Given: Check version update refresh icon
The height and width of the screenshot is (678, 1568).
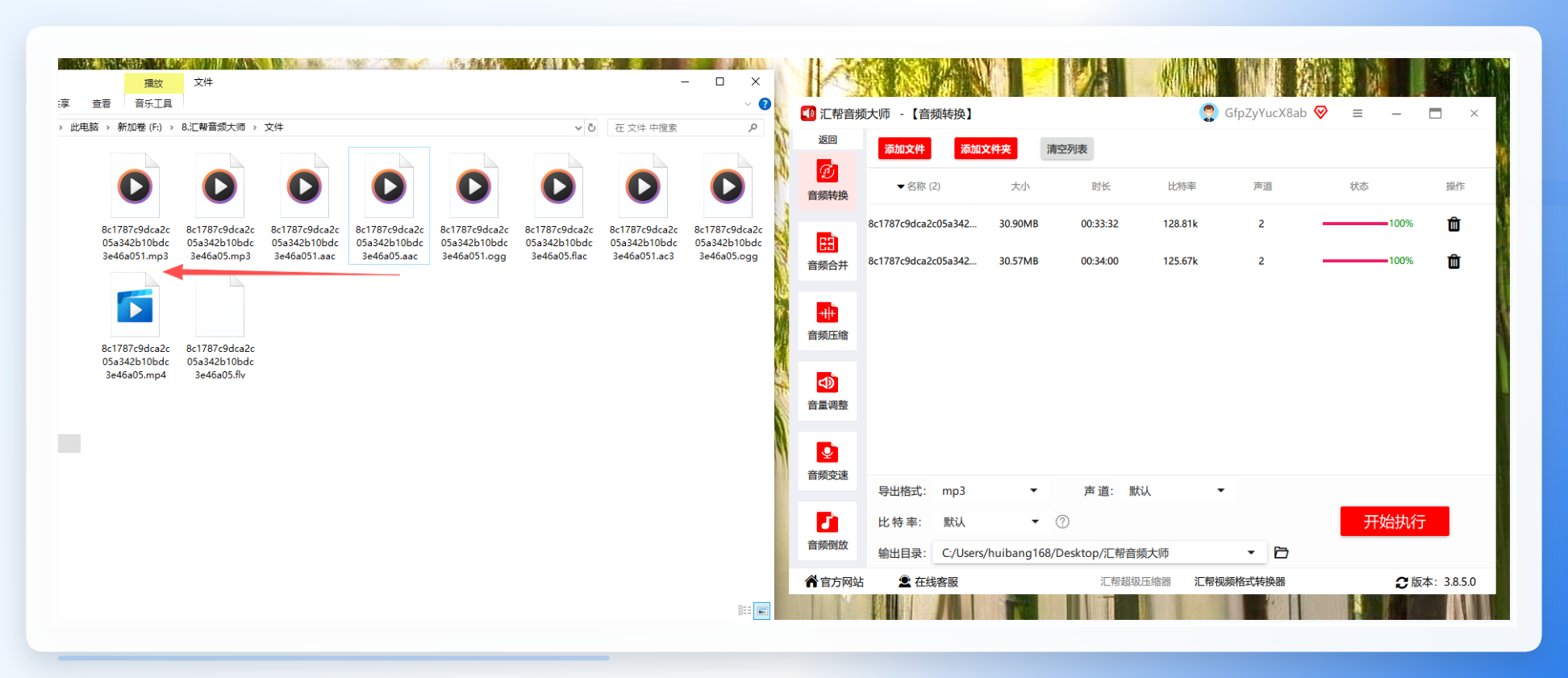Looking at the screenshot, I should [x=1402, y=582].
